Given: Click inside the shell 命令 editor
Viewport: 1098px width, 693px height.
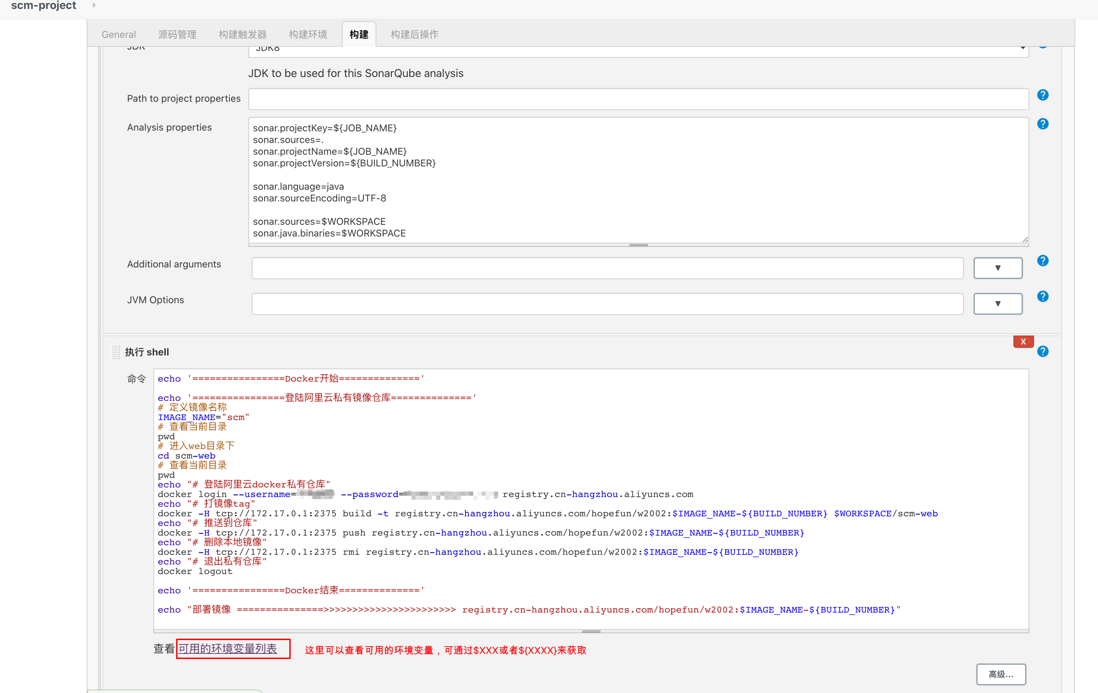Looking at the screenshot, I should pyautogui.click(x=591, y=499).
